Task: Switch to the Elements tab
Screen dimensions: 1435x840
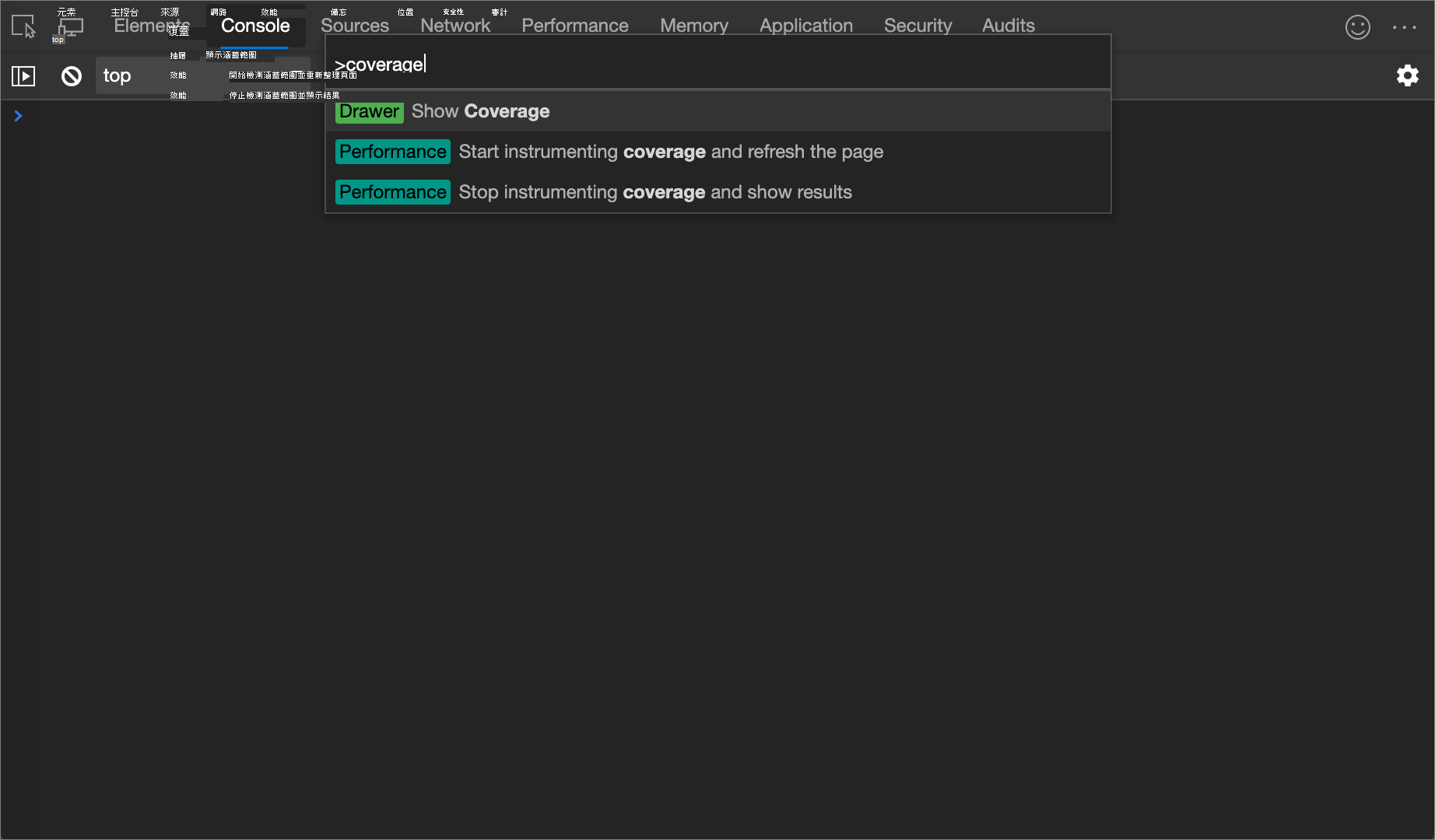Action: tap(152, 26)
